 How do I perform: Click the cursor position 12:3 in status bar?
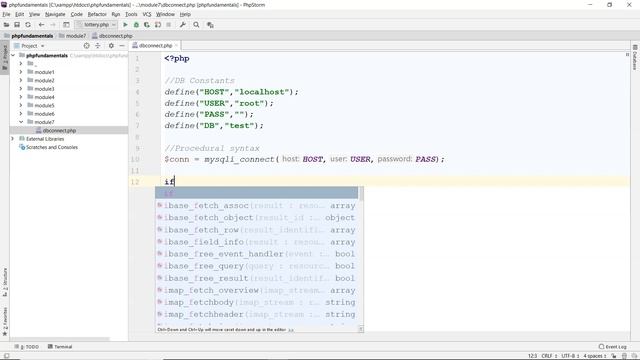[532, 356]
